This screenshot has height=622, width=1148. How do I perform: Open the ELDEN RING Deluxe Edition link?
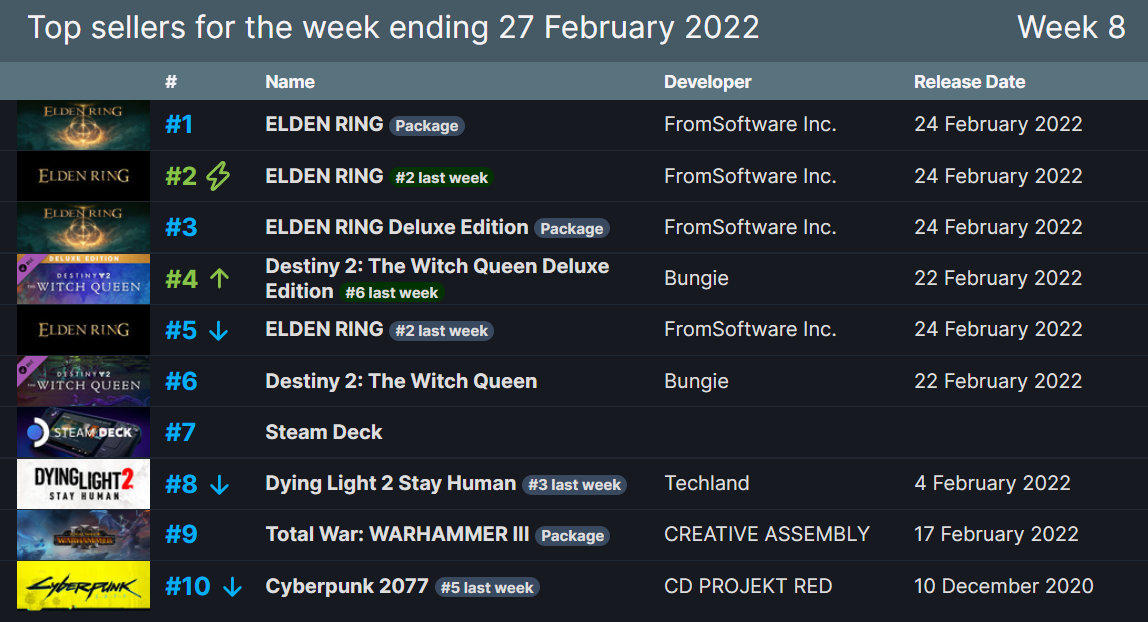click(x=397, y=227)
